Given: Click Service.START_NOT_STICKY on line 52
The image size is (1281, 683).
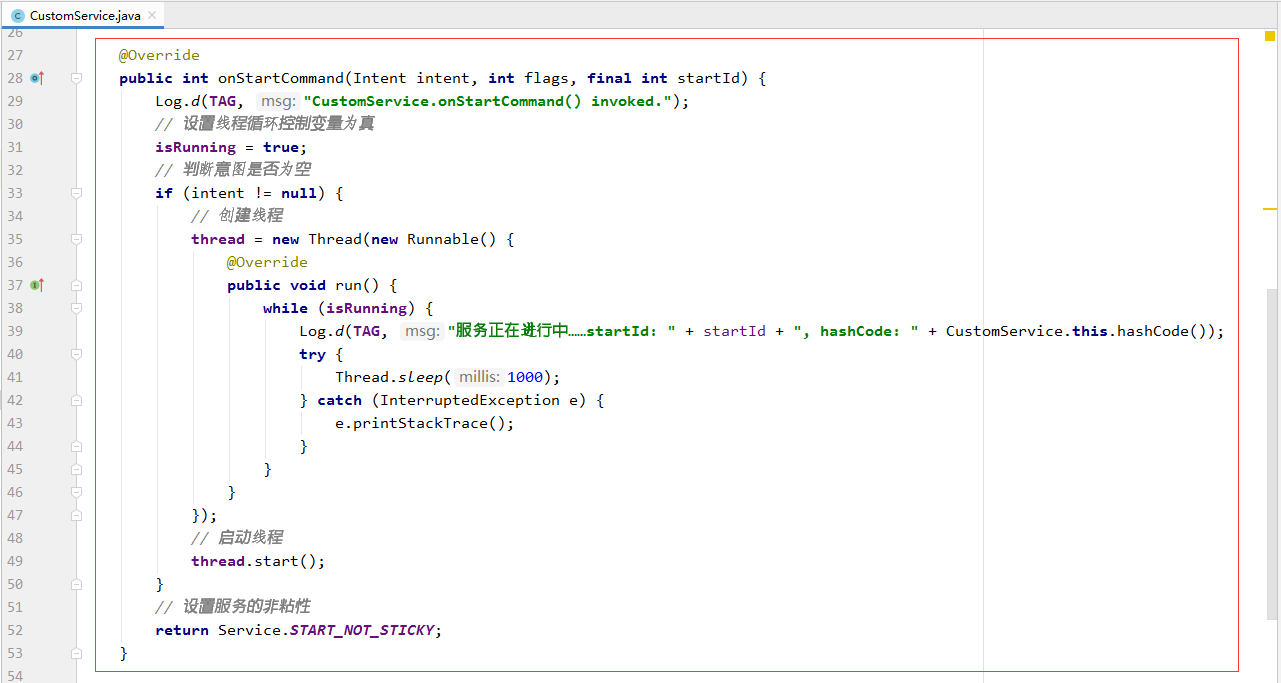Looking at the screenshot, I should point(326,630).
